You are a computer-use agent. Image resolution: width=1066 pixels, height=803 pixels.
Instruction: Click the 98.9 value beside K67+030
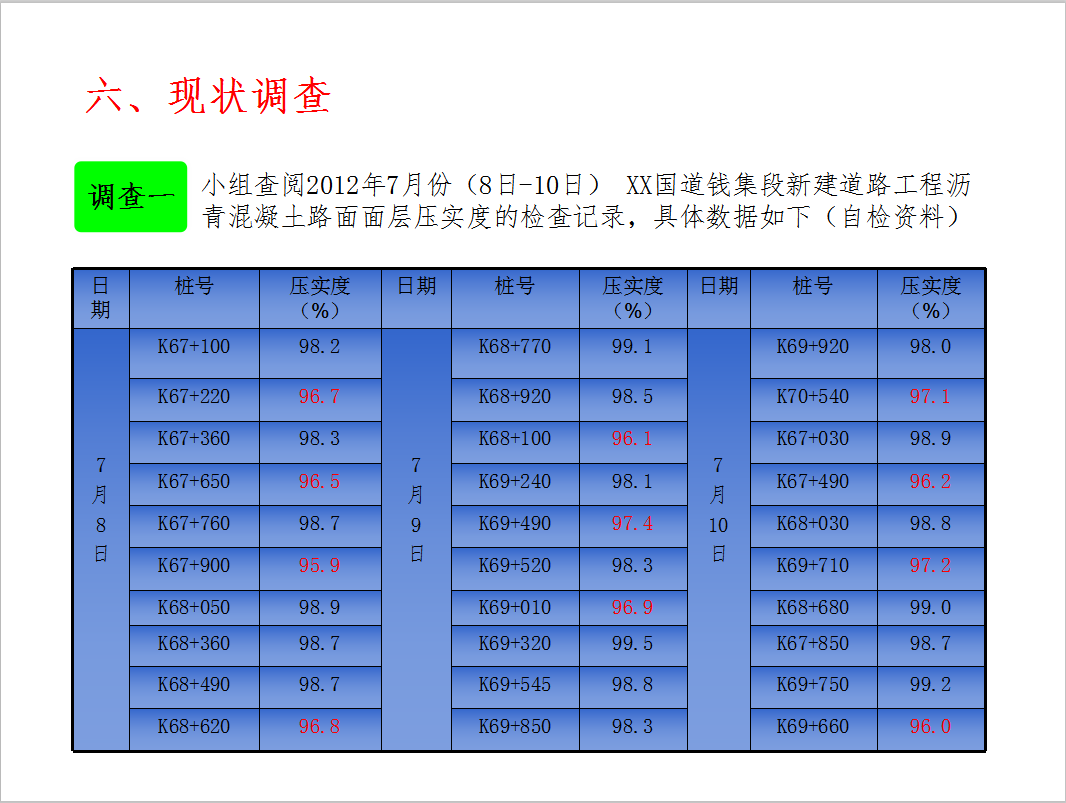pos(931,439)
